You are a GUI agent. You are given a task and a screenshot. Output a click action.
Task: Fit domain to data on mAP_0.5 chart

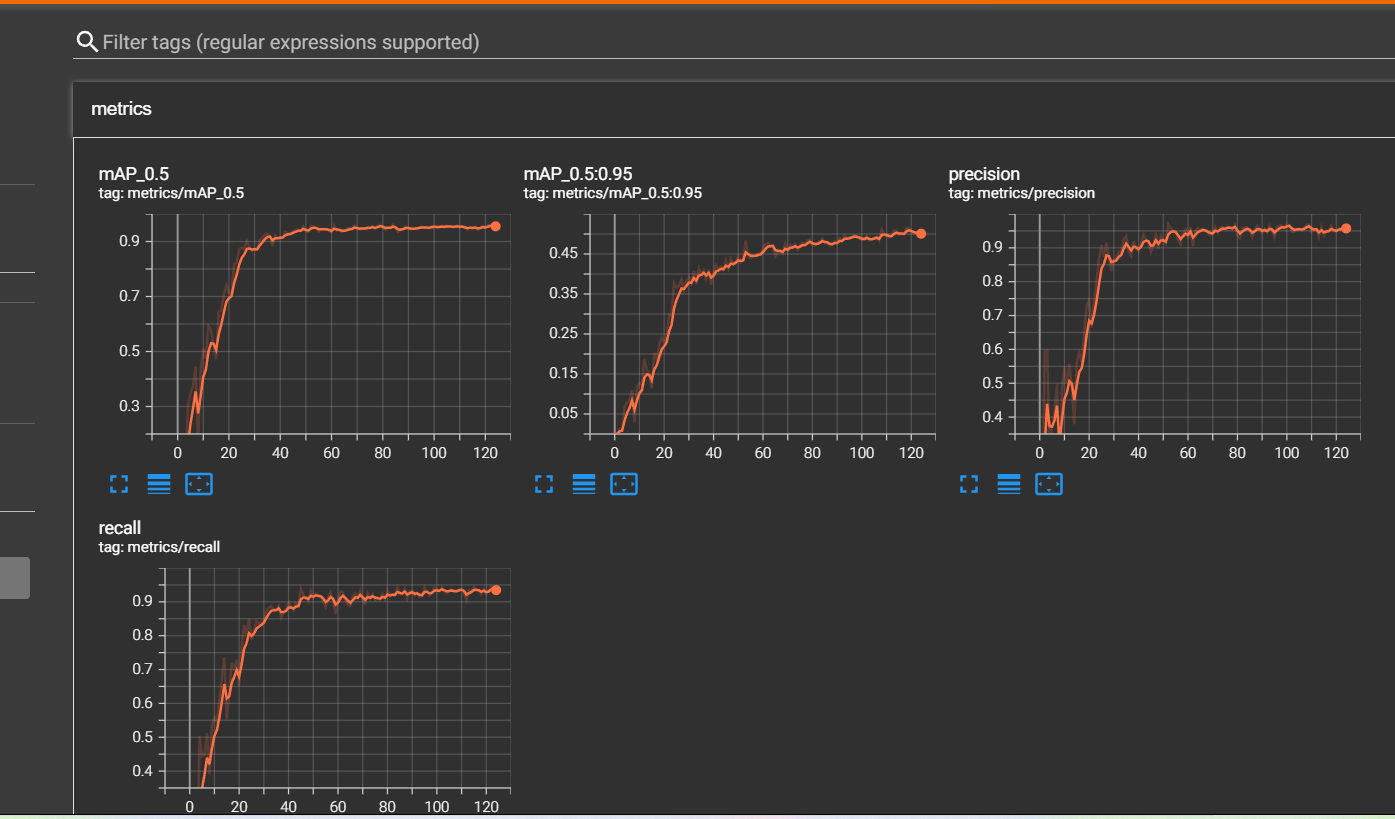click(x=200, y=485)
